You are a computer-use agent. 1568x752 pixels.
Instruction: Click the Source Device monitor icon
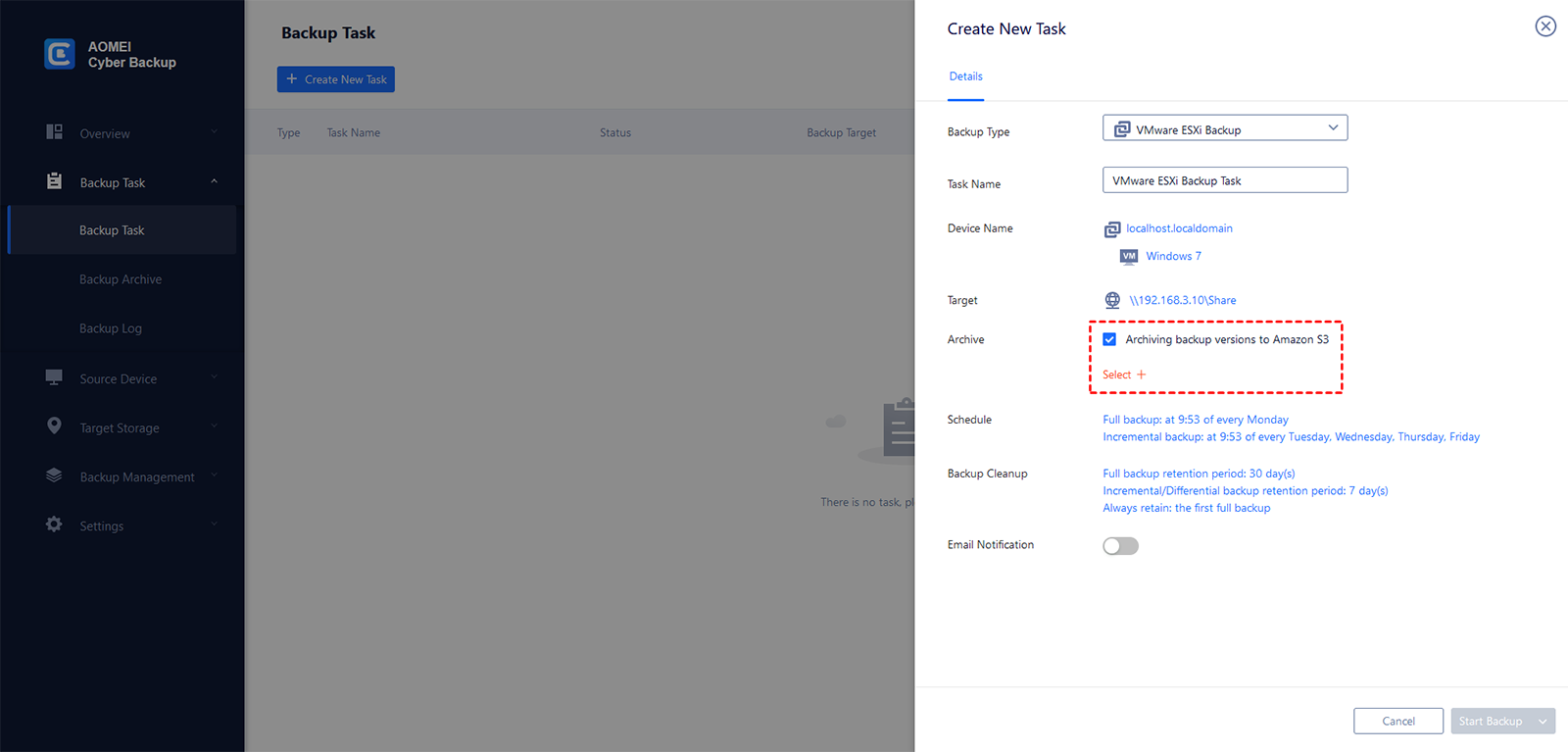54,377
